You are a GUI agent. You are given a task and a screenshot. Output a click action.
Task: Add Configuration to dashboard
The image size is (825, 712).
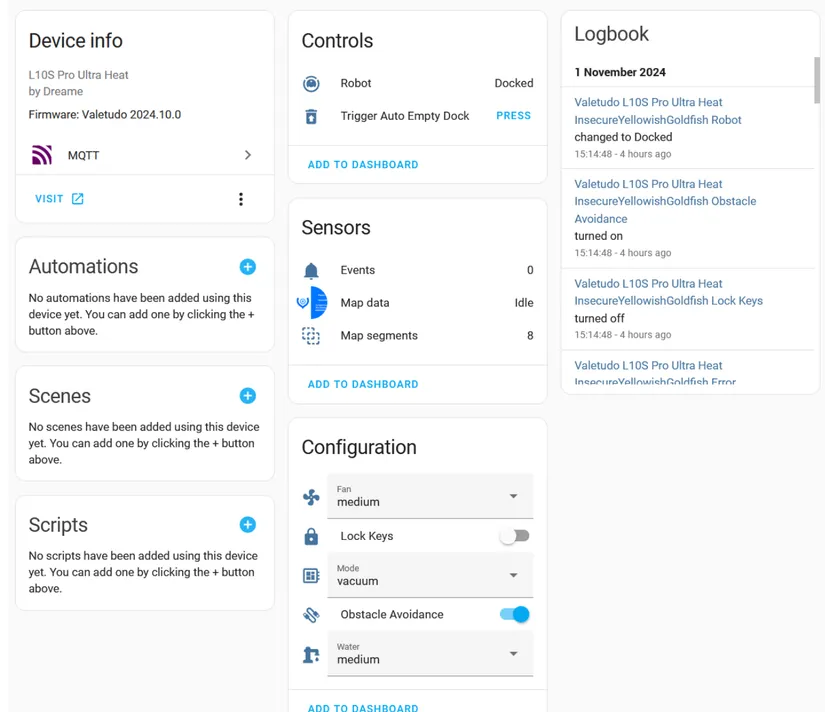pyautogui.click(x=363, y=708)
